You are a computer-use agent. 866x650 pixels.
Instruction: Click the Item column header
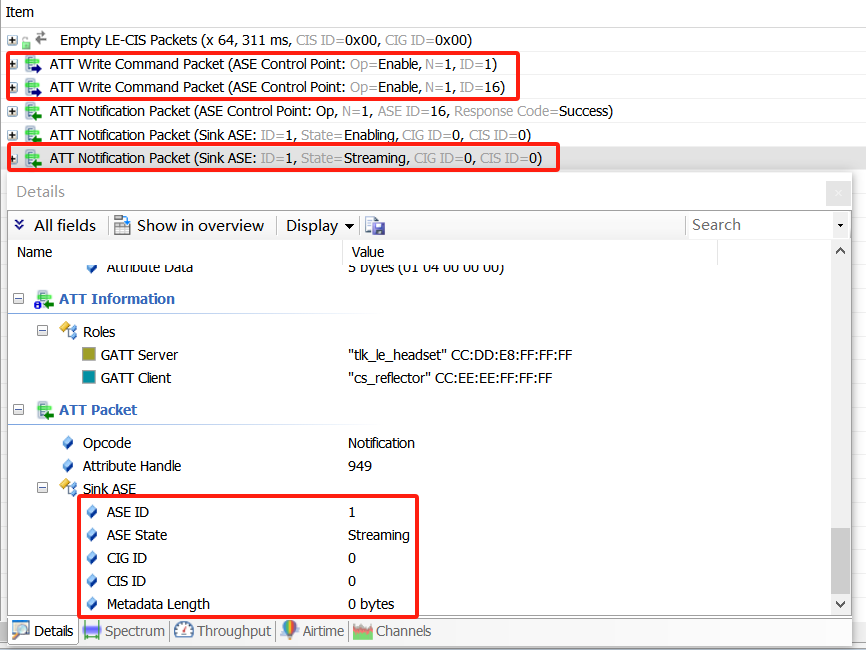click(x=20, y=12)
